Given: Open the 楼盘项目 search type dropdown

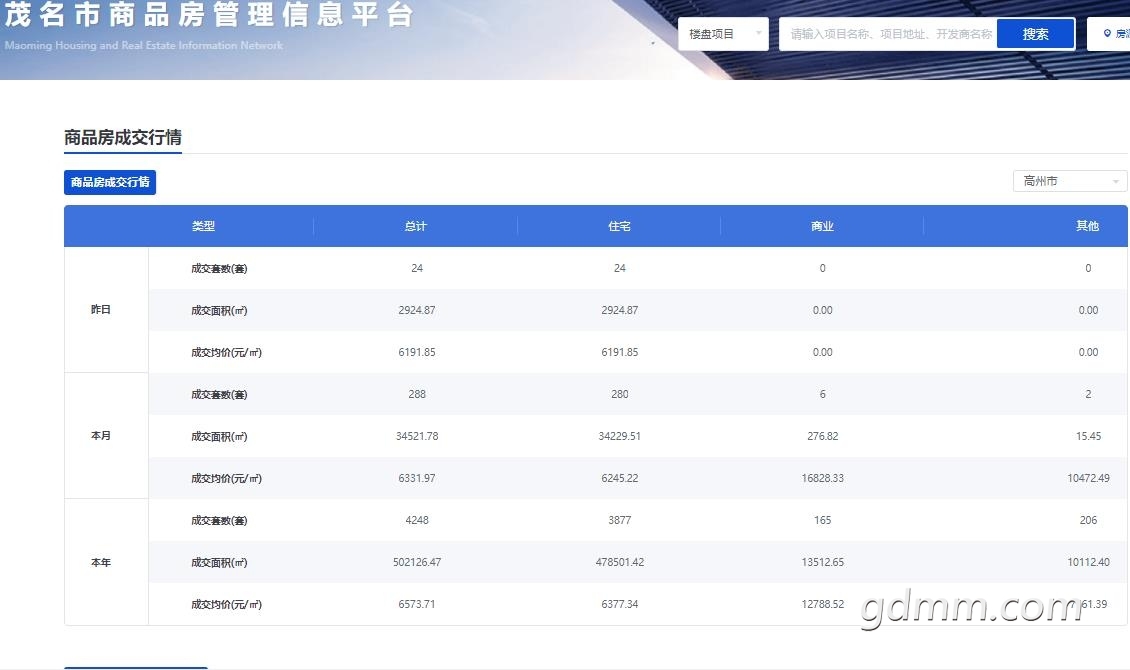Looking at the screenshot, I should point(723,34).
